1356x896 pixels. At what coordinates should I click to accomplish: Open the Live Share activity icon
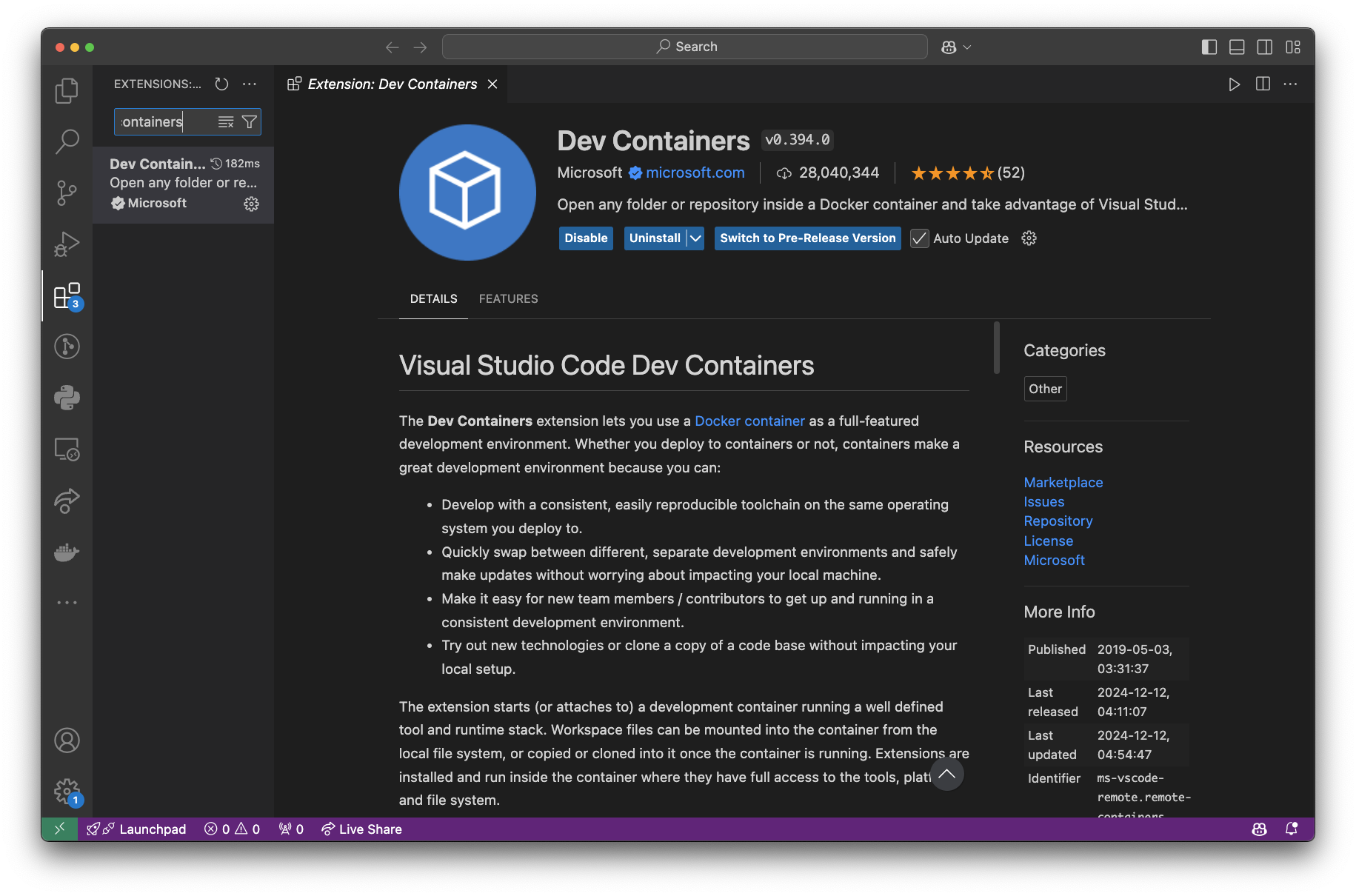coord(67,501)
